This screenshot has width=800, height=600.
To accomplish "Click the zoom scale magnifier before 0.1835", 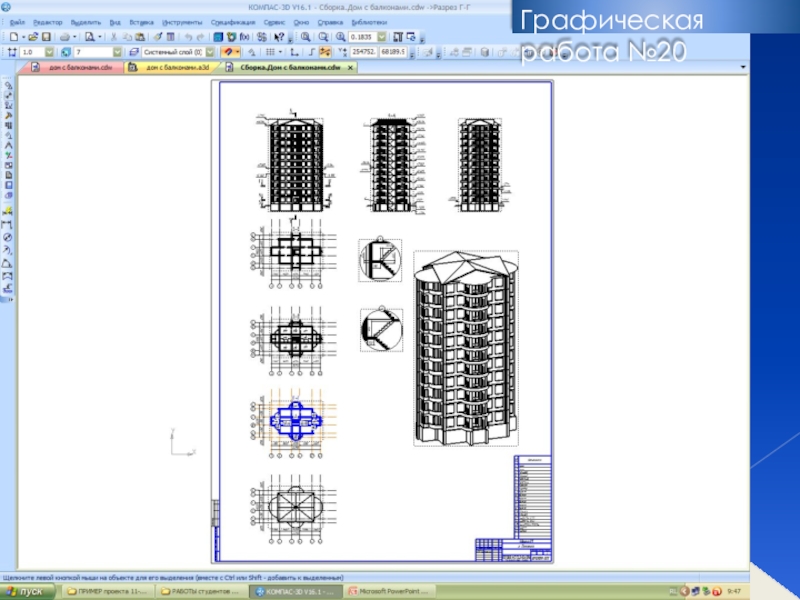I will (340, 37).
